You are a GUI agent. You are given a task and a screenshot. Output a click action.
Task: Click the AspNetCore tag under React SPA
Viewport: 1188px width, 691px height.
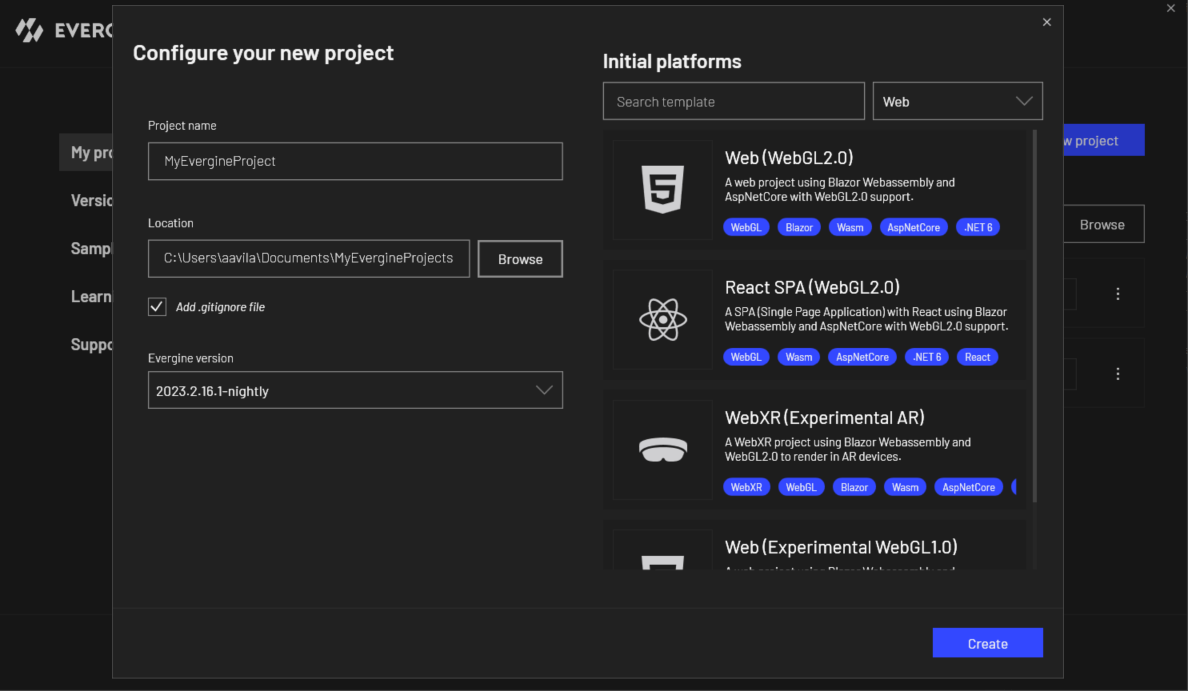point(862,357)
